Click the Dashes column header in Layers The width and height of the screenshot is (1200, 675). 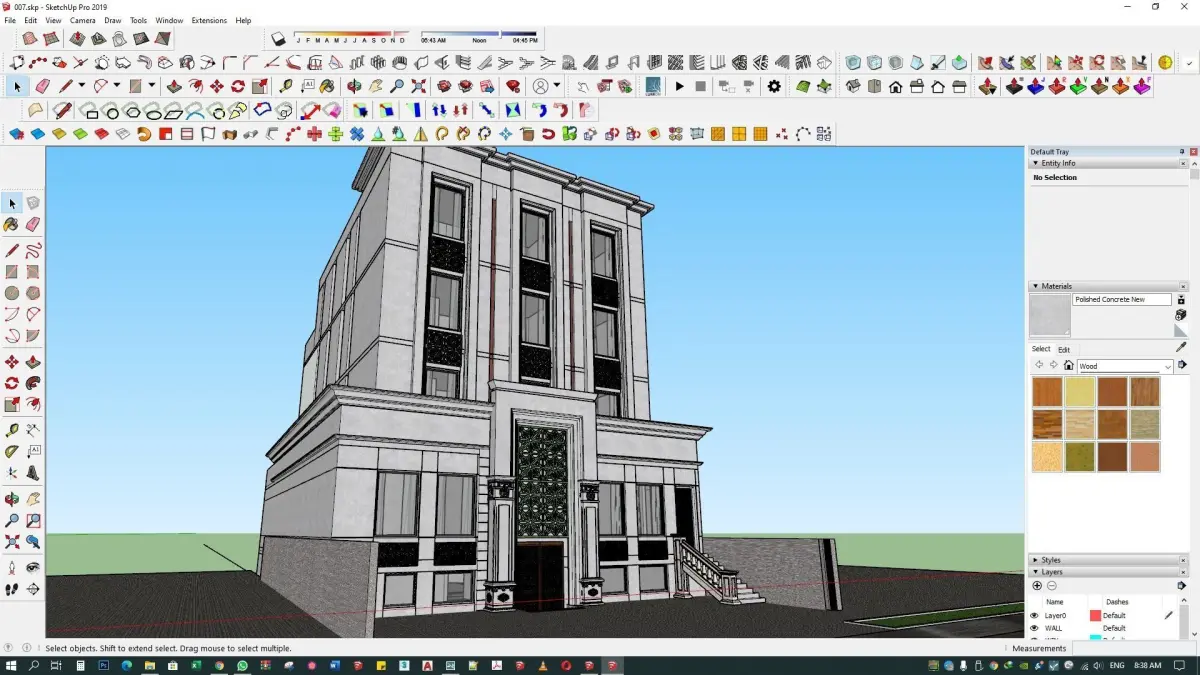[1117, 602]
